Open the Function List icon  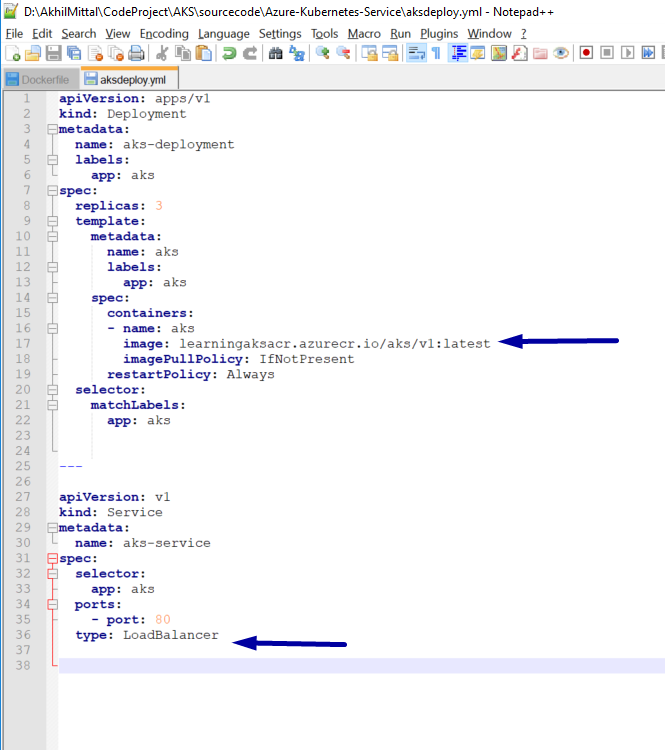(520, 53)
